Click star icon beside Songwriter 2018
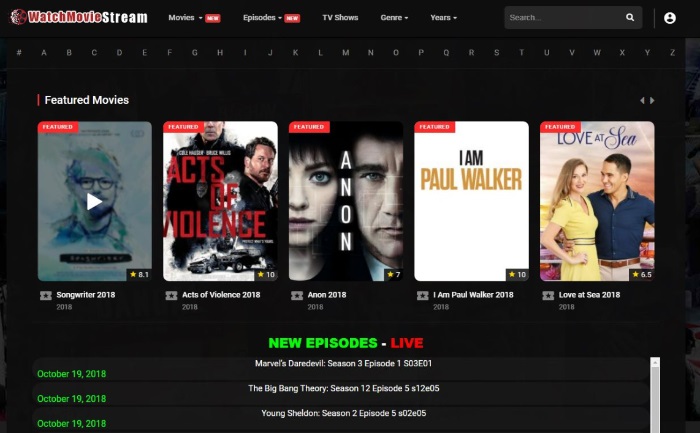 tap(46, 296)
